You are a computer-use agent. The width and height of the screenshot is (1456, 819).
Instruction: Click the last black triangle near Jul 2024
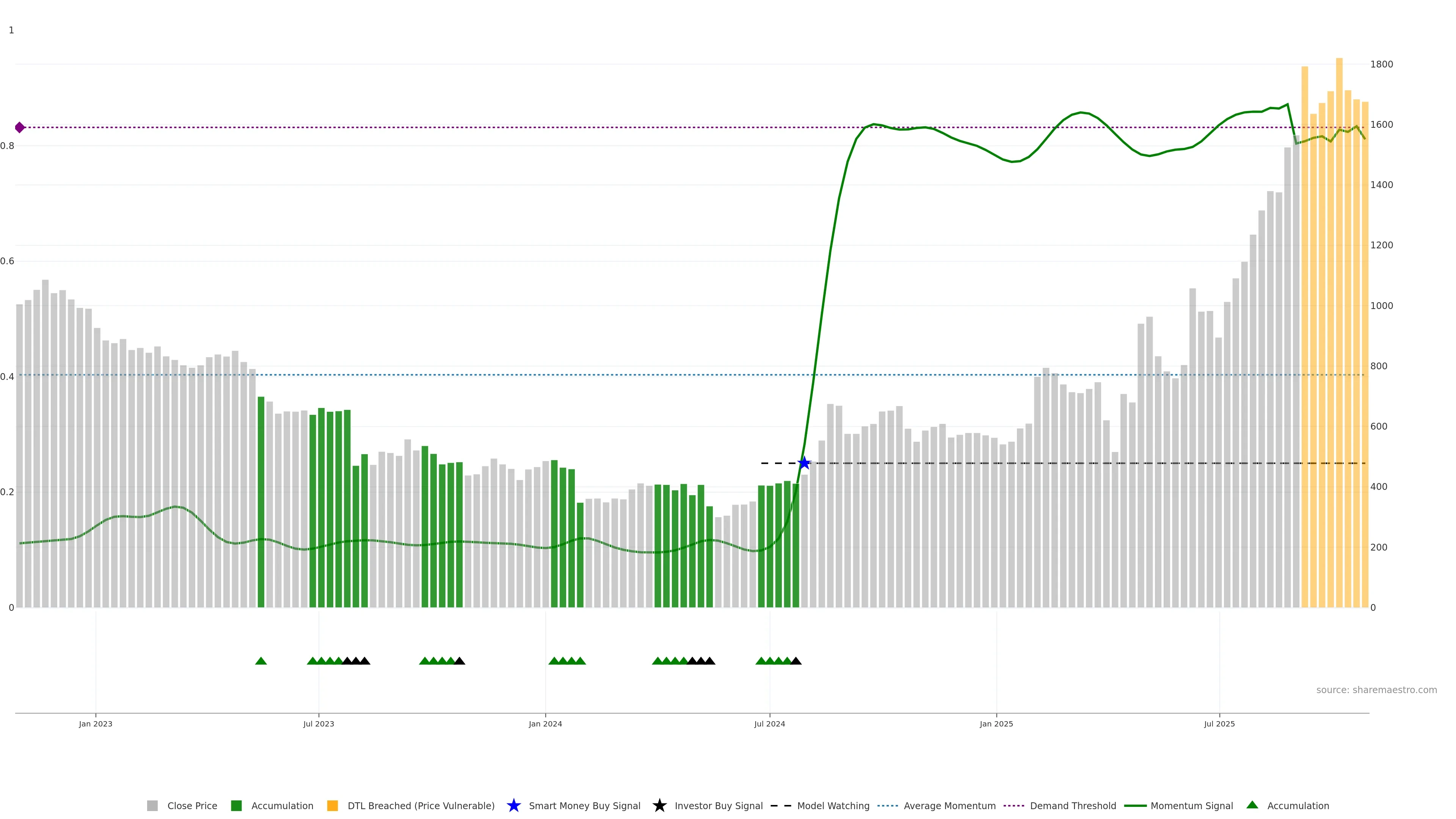point(796,661)
